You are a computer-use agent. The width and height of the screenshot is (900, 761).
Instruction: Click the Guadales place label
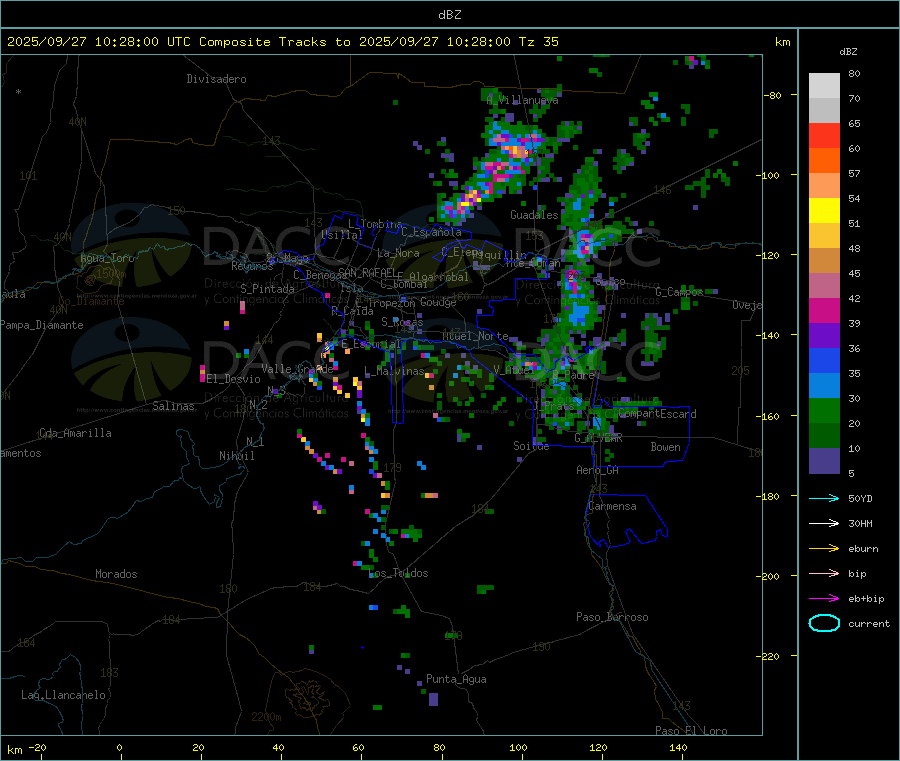534,215
